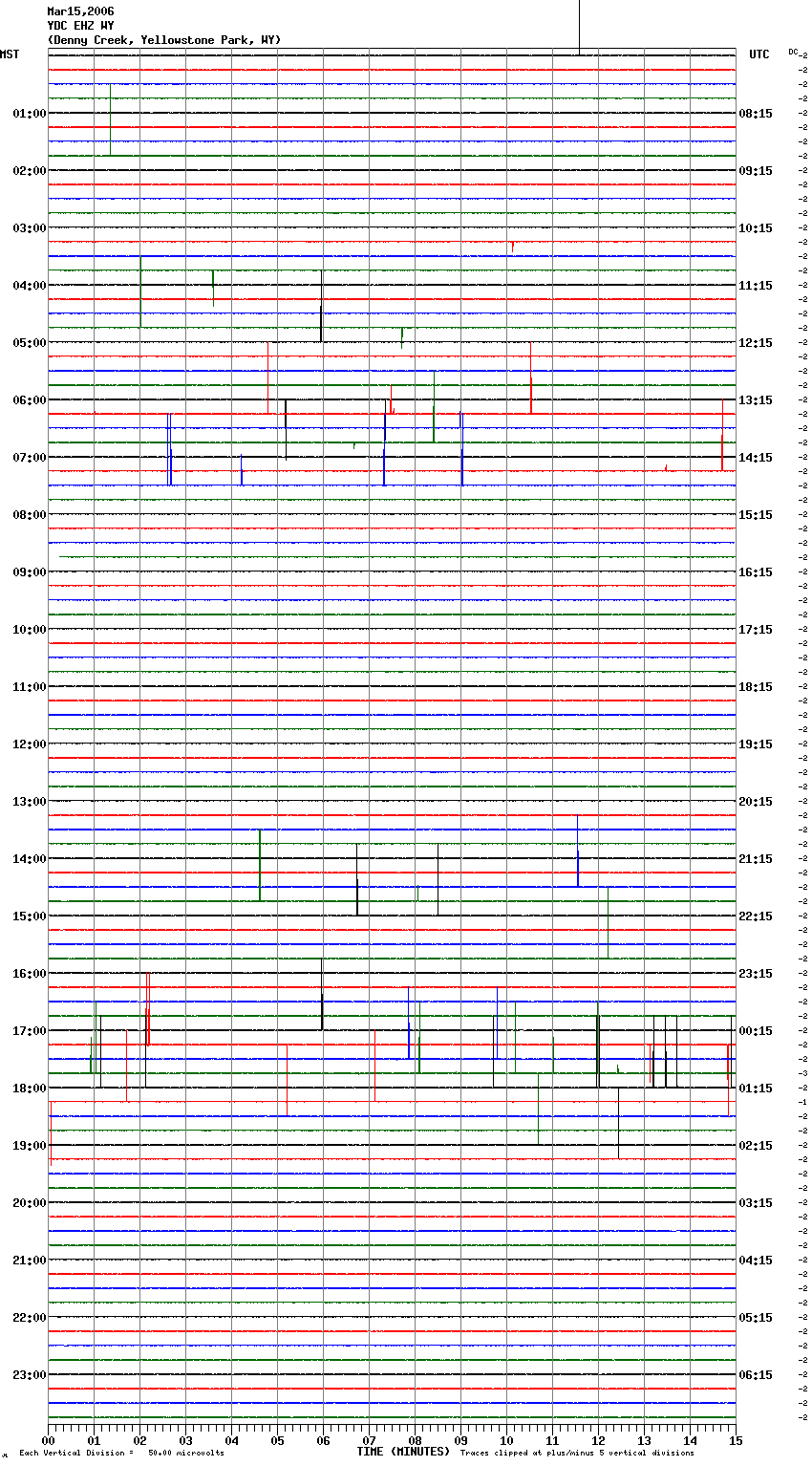Select the station code YDC EHZ WY

(x=80, y=26)
